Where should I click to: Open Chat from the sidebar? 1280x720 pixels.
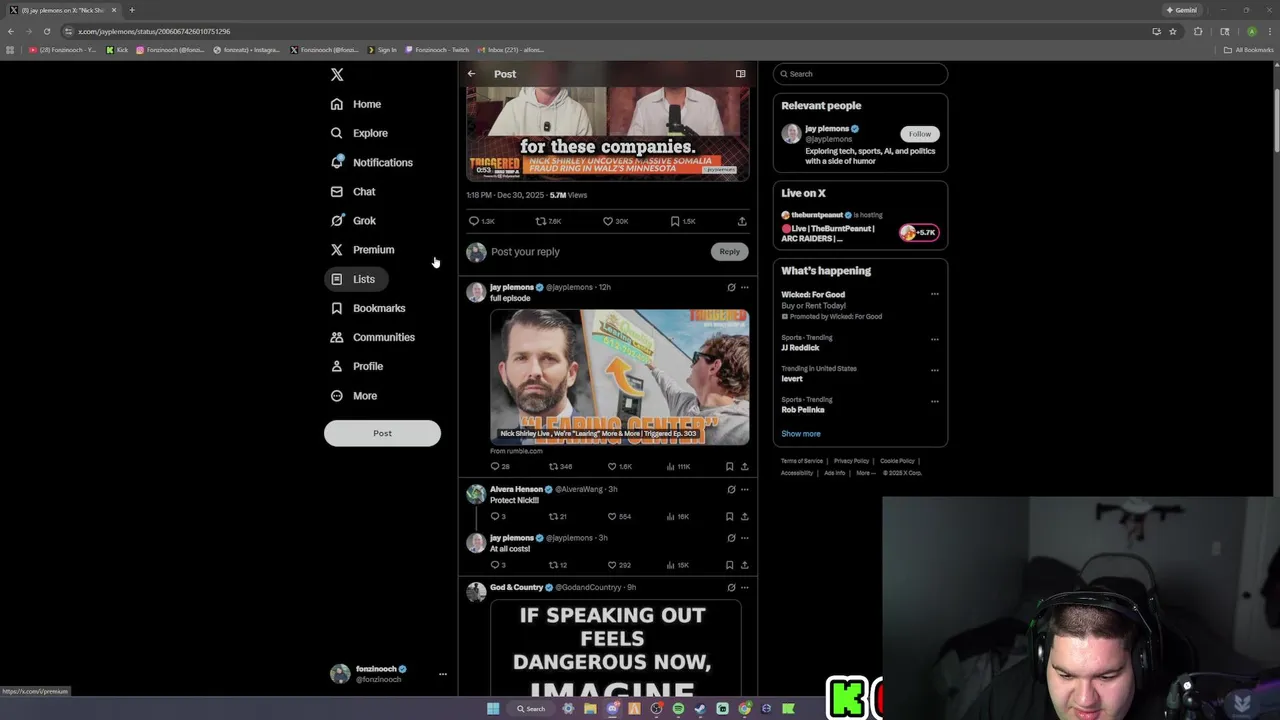pyautogui.click(x=353, y=191)
